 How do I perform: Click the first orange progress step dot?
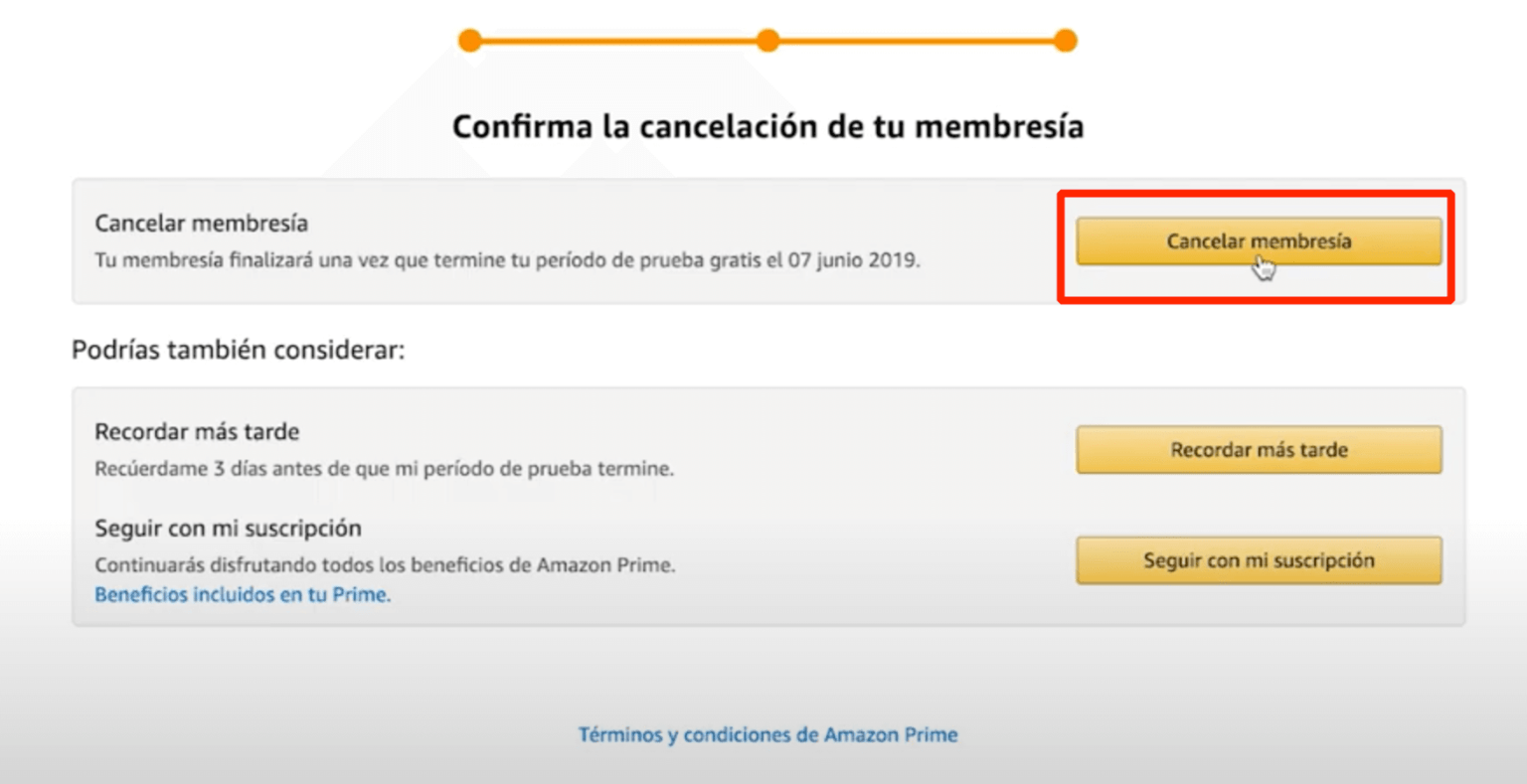469,41
